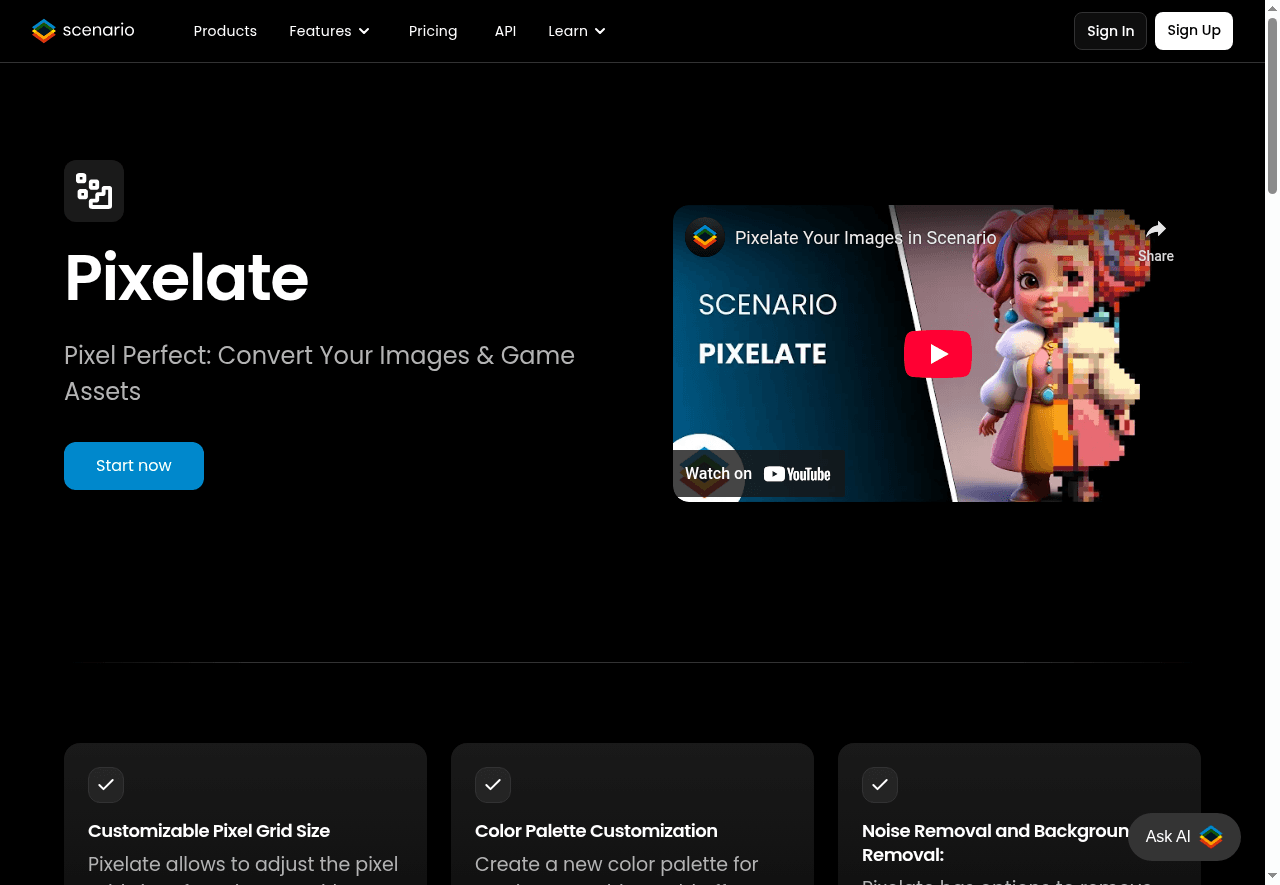Click the video Share arrow icon

tap(1155, 231)
